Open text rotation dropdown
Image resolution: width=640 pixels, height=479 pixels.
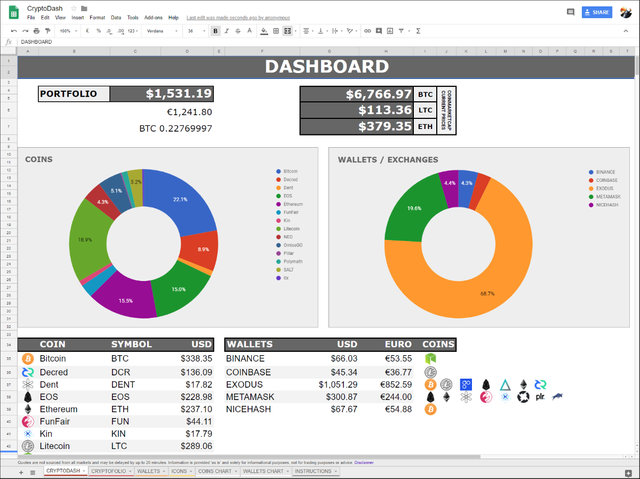(351, 31)
